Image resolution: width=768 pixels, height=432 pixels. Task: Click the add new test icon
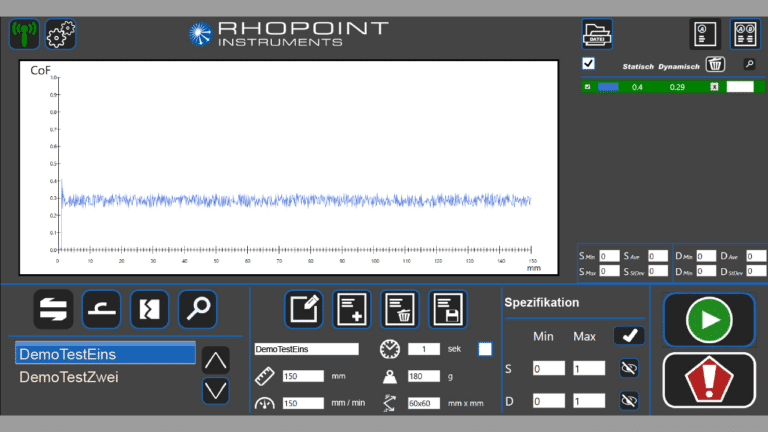point(352,310)
